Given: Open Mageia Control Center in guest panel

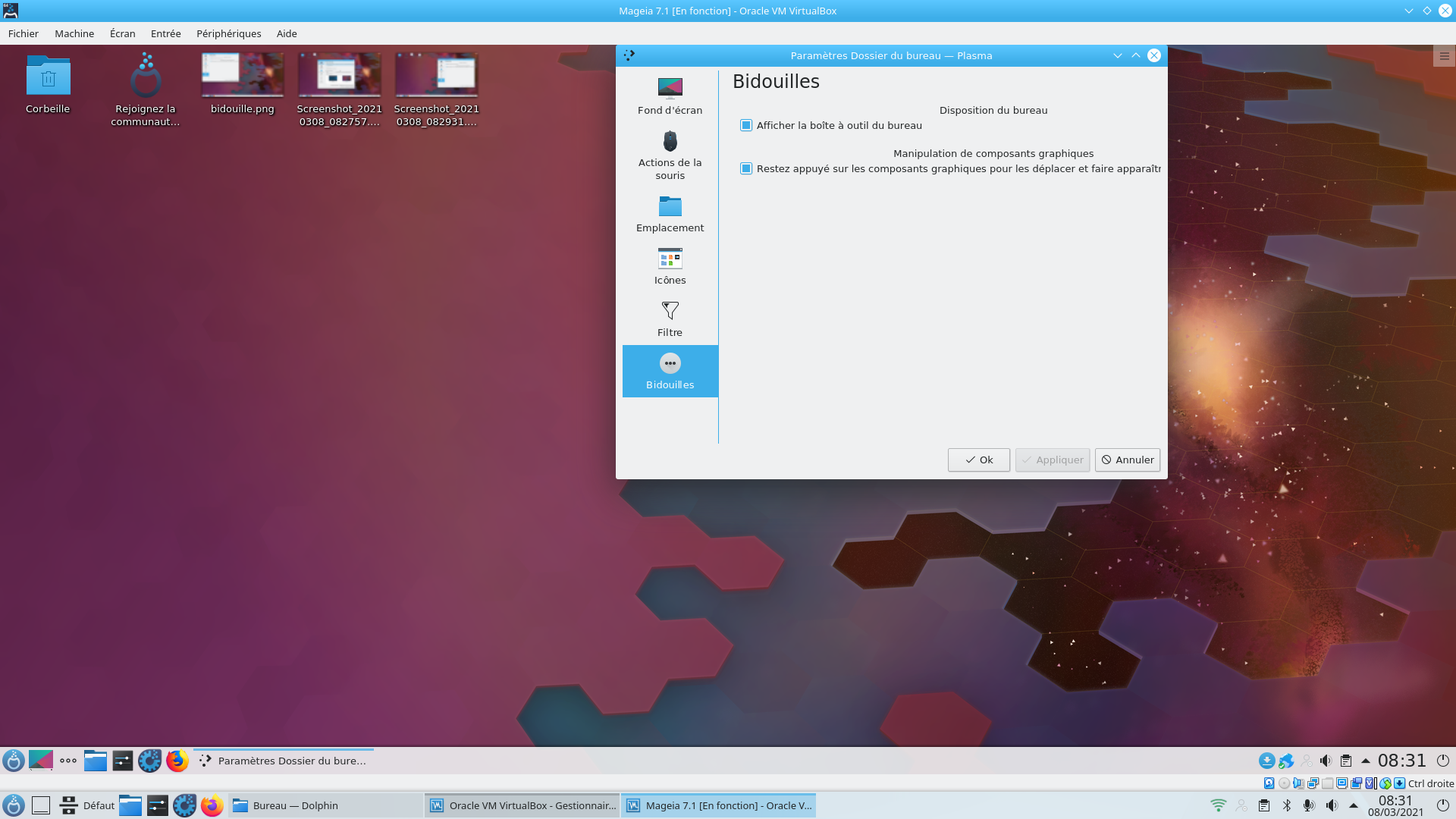Looking at the screenshot, I should [150, 761].
